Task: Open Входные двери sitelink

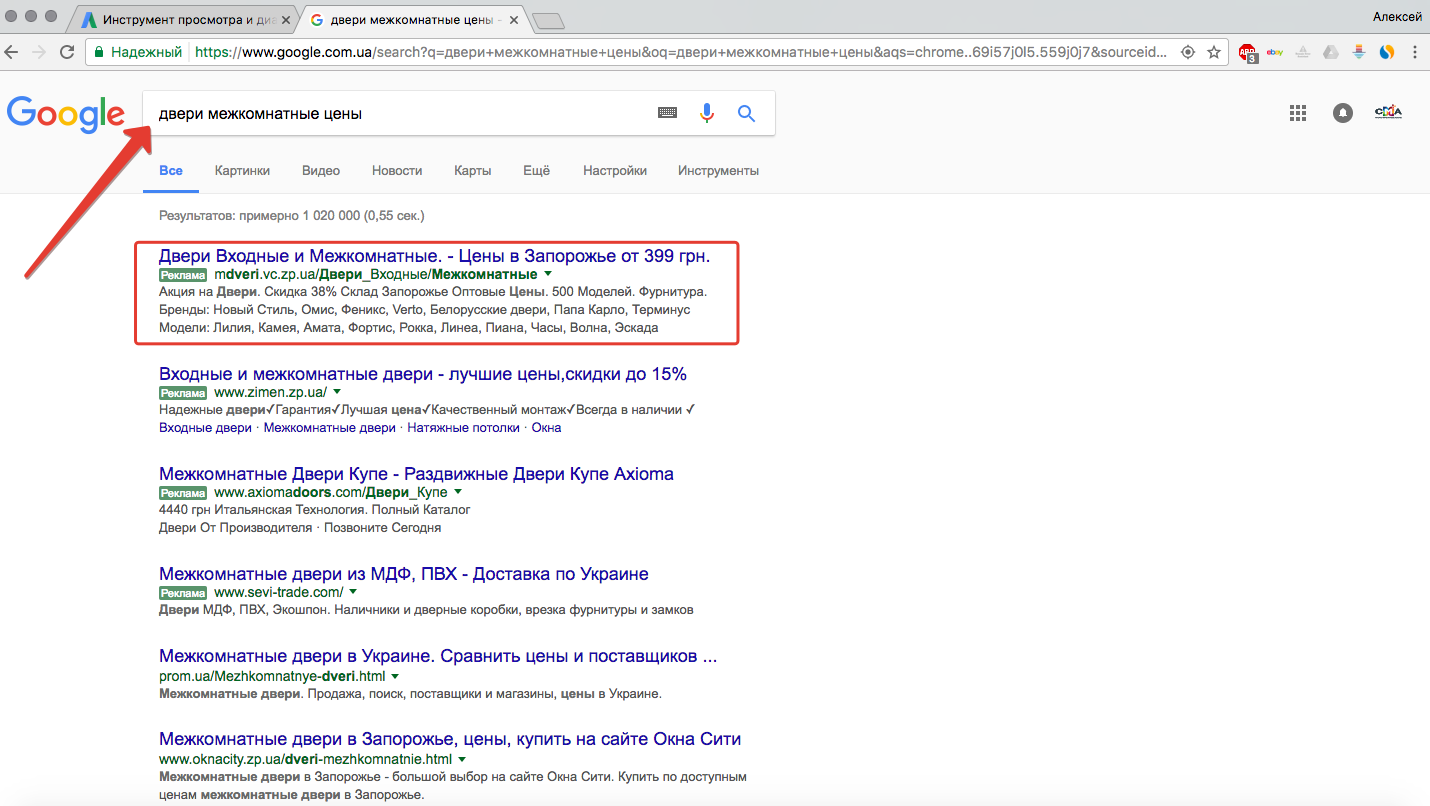Action: tap(205, 428)
